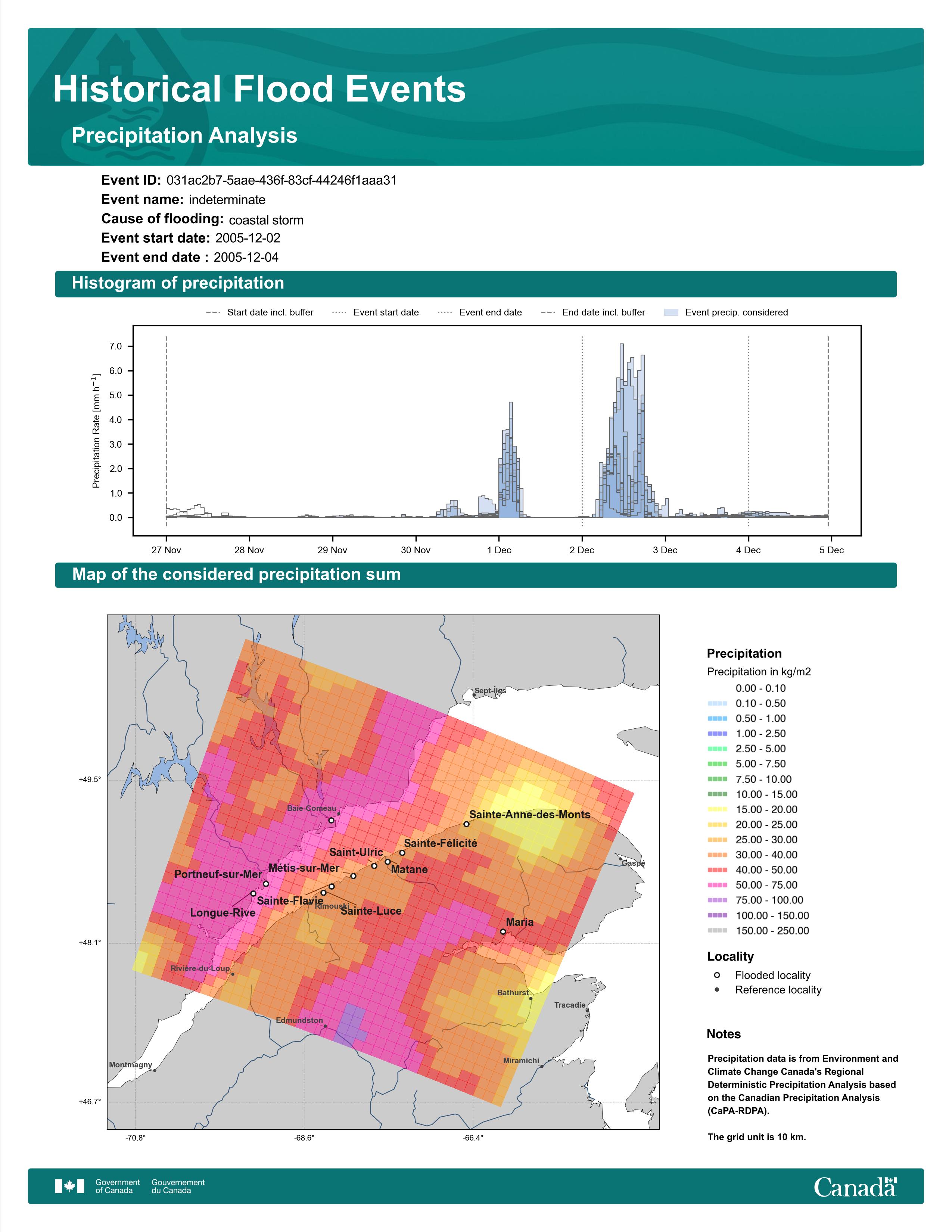The width and height of the screenshot is (952, 1232).
Task: Click the Longue-Rive map label
Action: pyautogui.click(x=223, y=913)
